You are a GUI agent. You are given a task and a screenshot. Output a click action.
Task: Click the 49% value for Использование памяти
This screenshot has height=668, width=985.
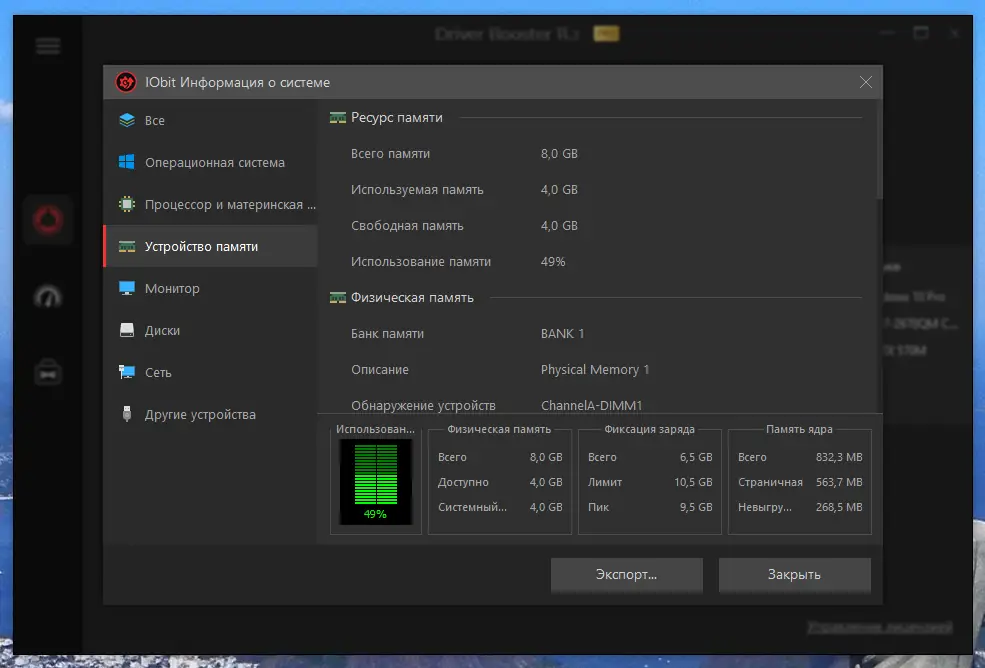coord(553,261)
